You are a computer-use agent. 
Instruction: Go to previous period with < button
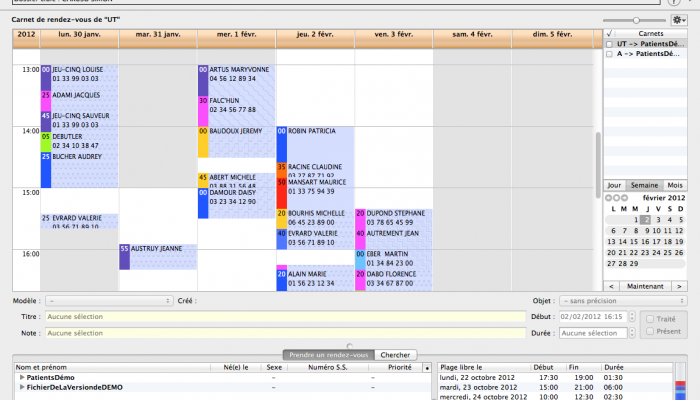pyautogui.click(x=611, y=286)
